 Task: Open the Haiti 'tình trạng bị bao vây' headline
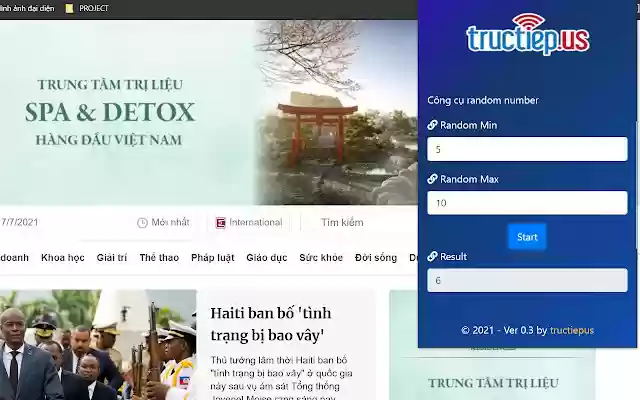click(271, 324)
